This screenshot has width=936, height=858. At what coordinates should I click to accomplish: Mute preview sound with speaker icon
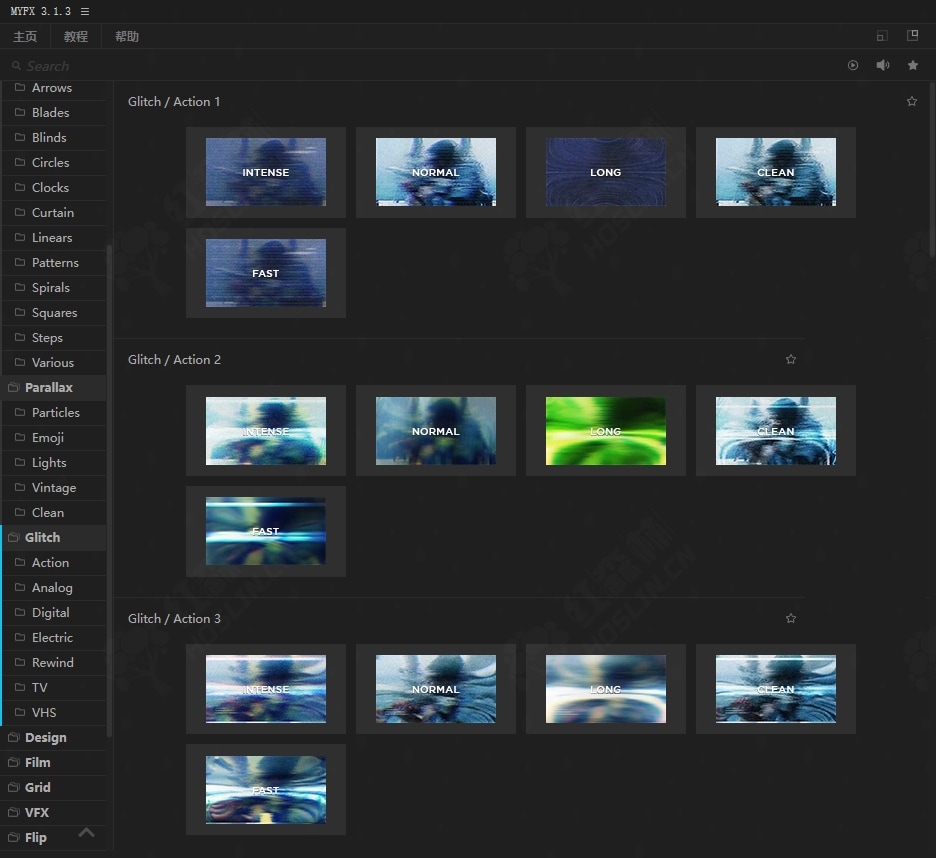[883, 65]
